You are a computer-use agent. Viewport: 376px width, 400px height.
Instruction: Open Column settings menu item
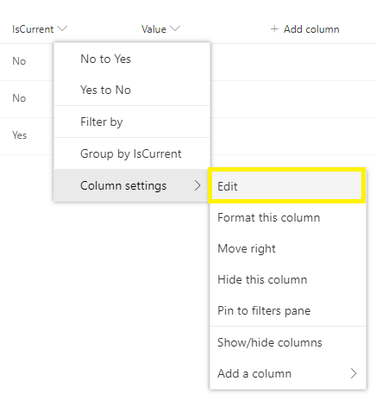coord(132,185)
